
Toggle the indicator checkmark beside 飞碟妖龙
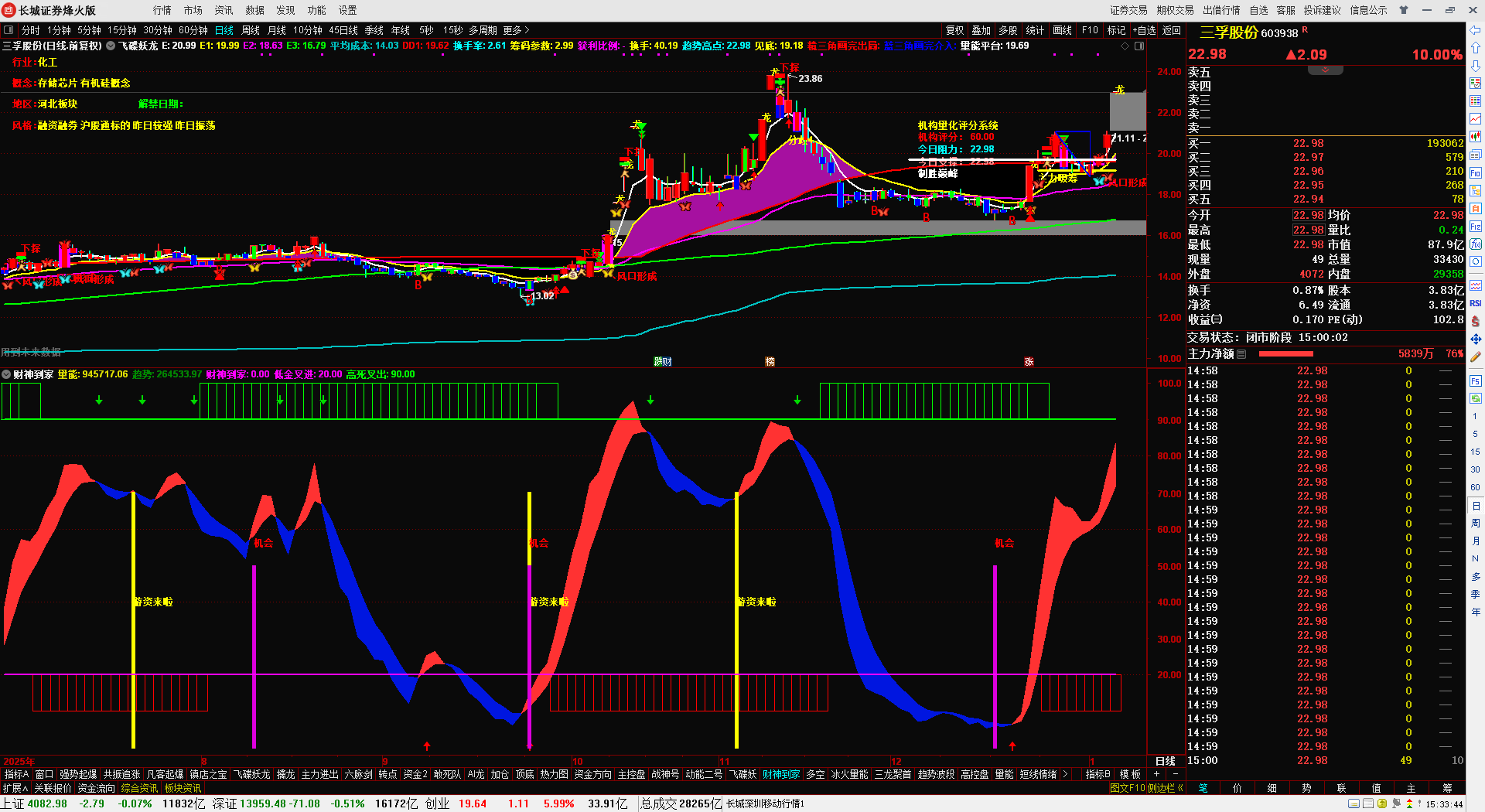[111, 46]
